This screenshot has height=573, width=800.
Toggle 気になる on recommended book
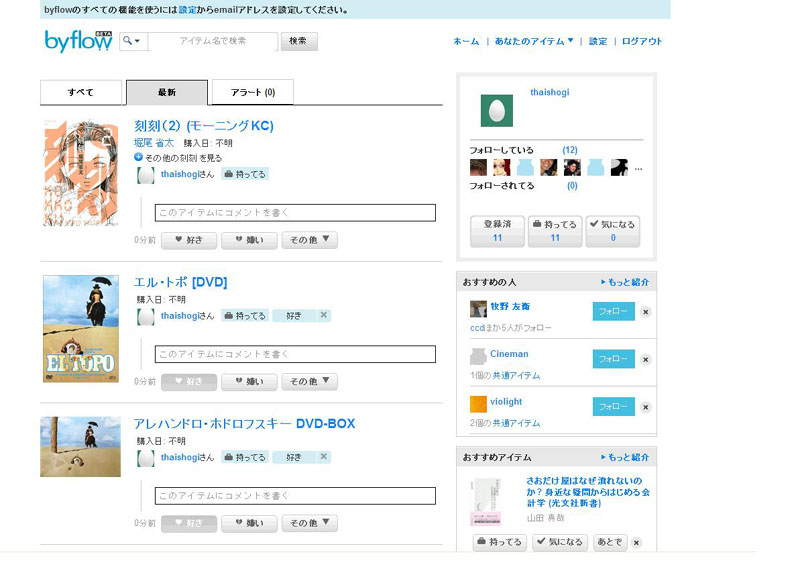tap(559, 543)
